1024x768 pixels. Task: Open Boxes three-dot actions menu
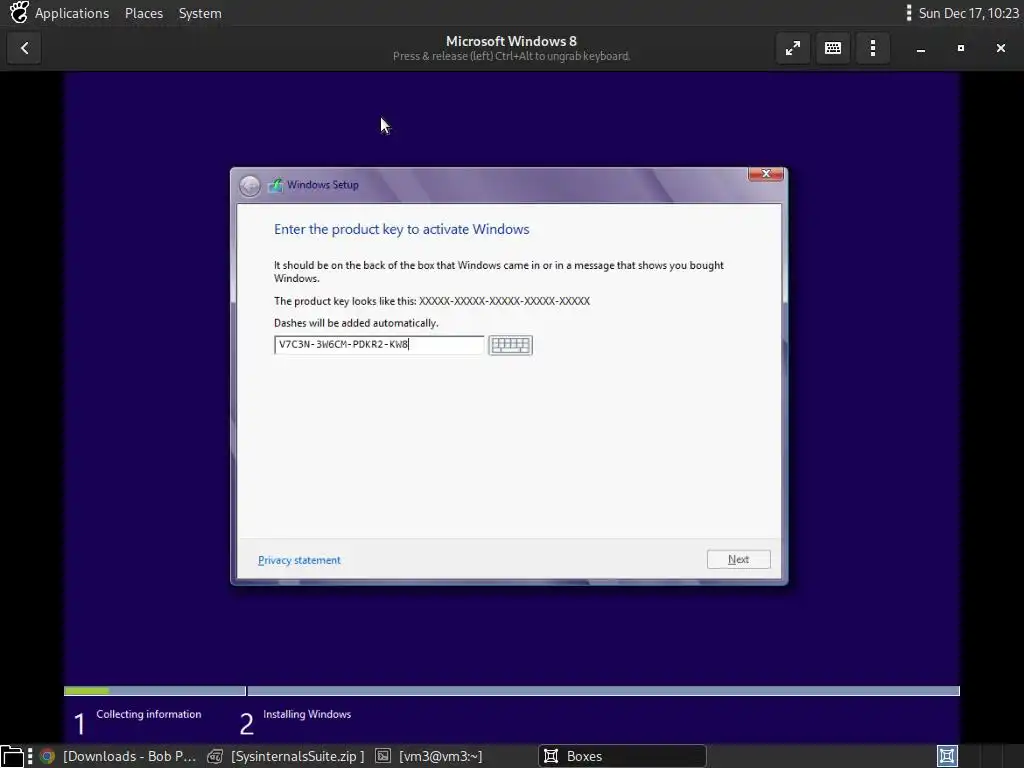click(x=872, y=48)
